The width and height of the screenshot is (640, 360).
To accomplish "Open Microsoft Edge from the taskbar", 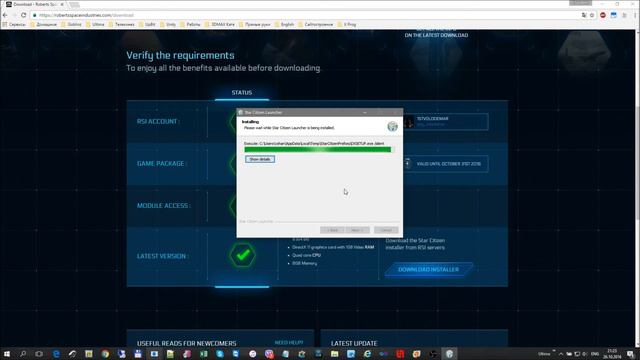I will (x=56, y=354).
